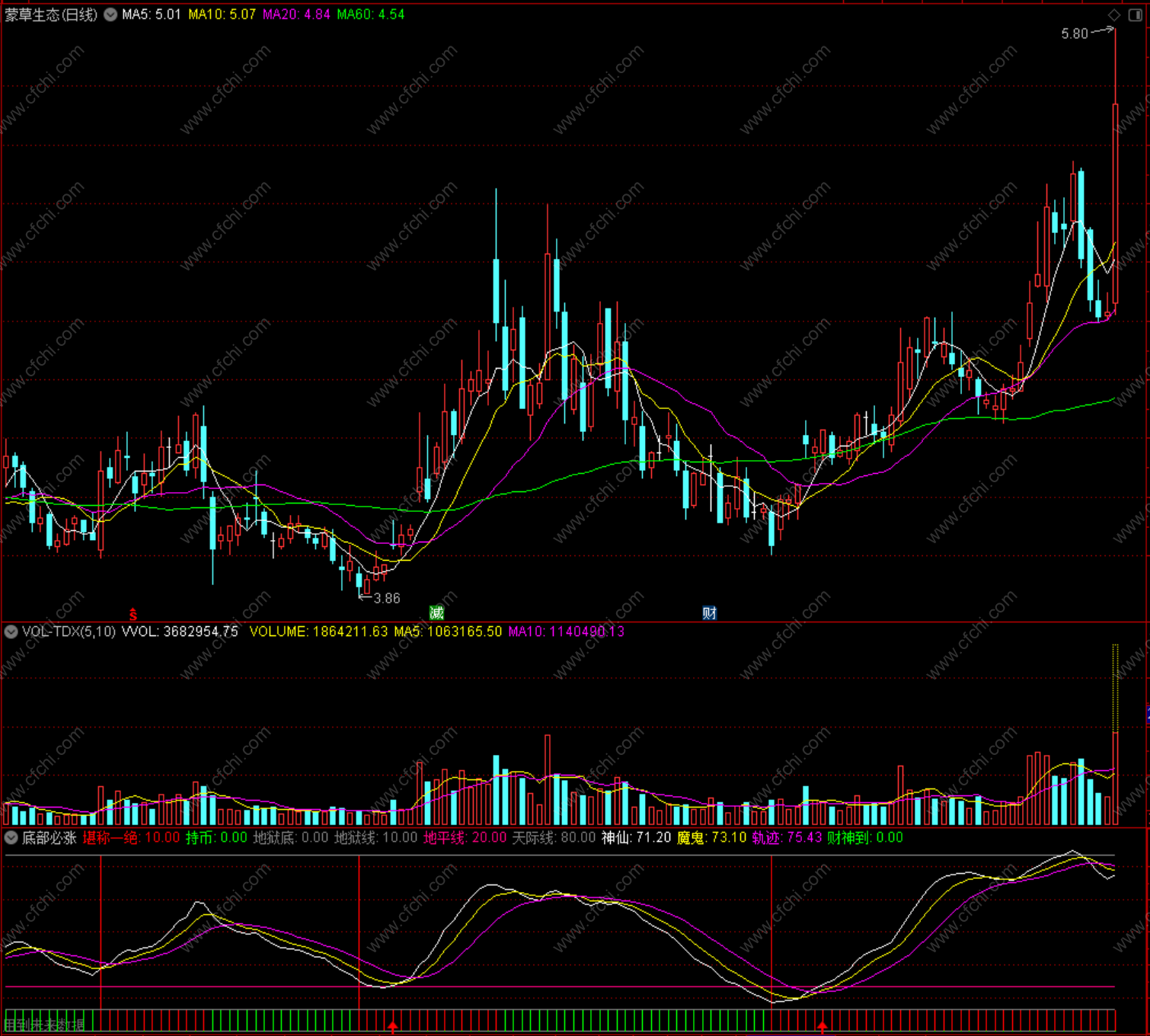This screenshot has height=1036, width=1150.
Task: Click the yellow MA10: 5.07 label
Action: tap(222, 14)
